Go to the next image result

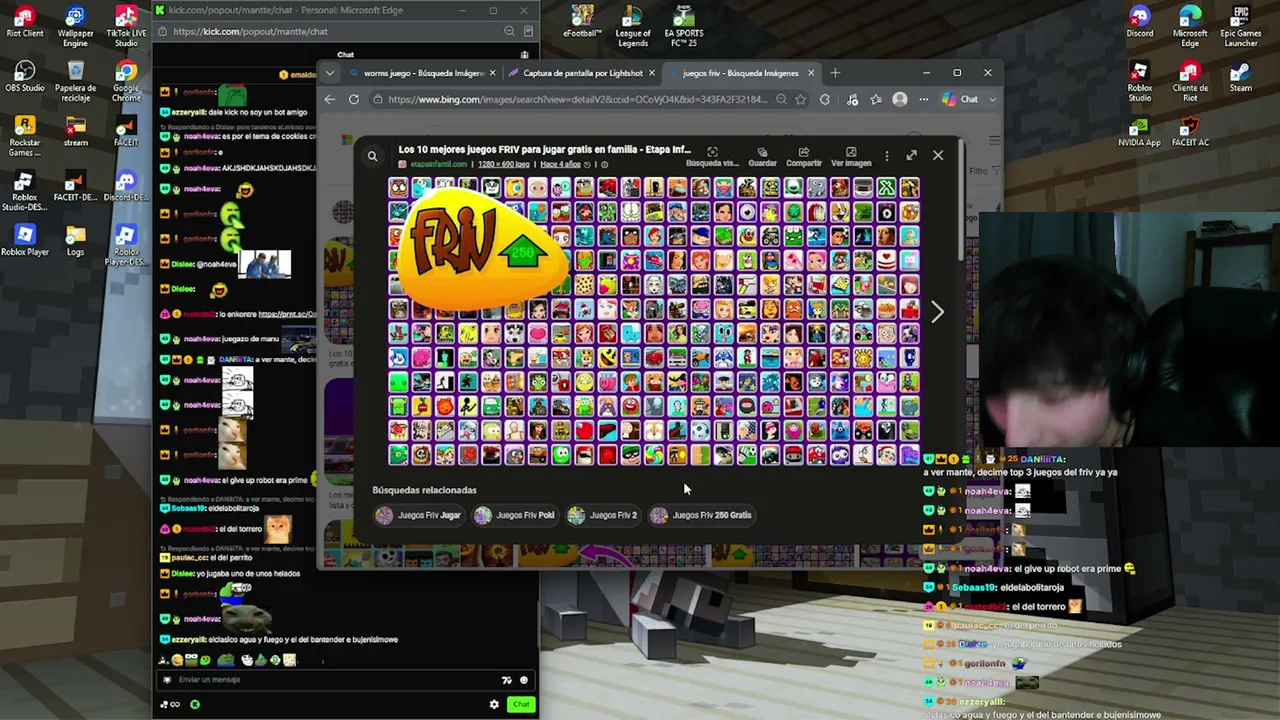937,312
